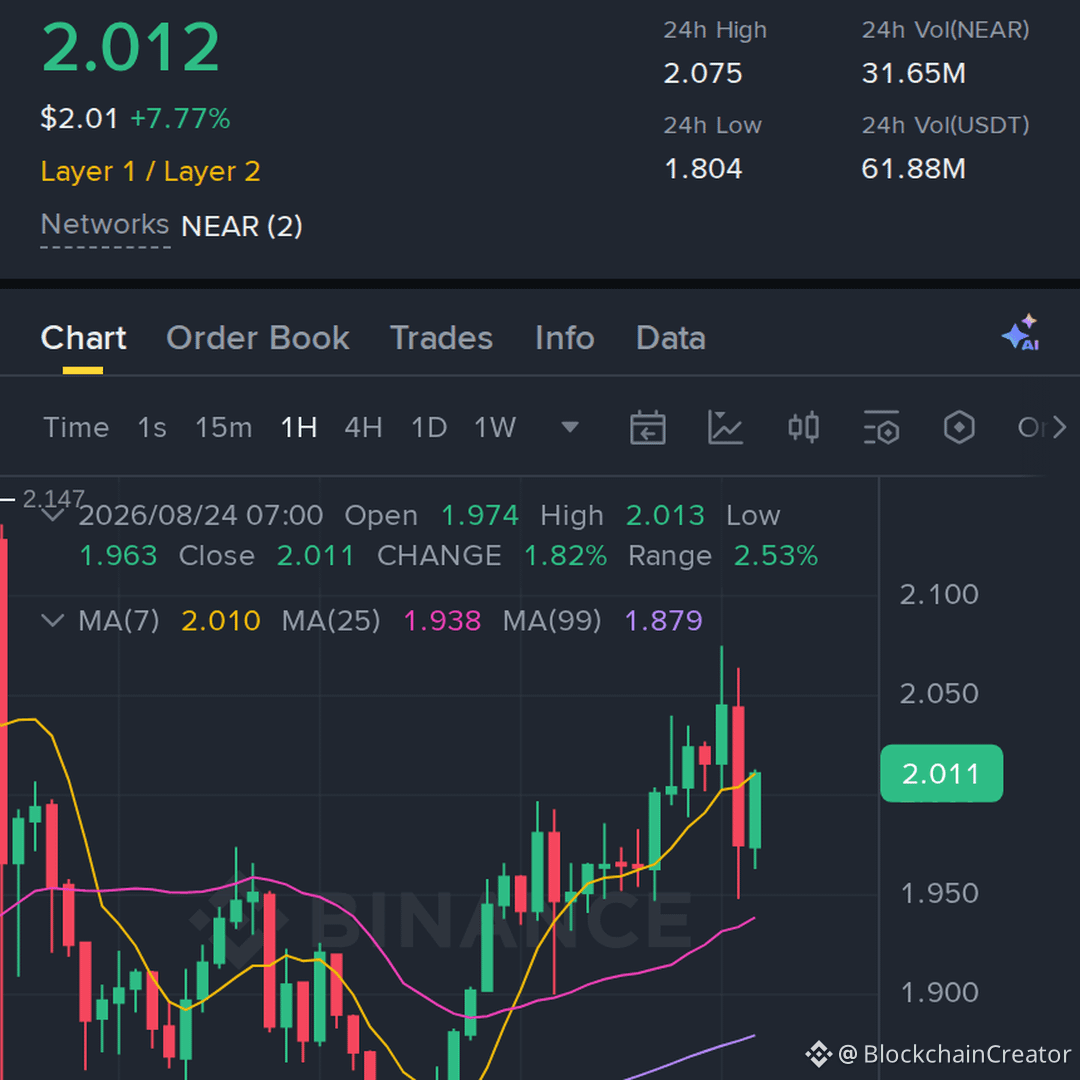Click the MA(25) value 1.938

click(x=442, y=621)
